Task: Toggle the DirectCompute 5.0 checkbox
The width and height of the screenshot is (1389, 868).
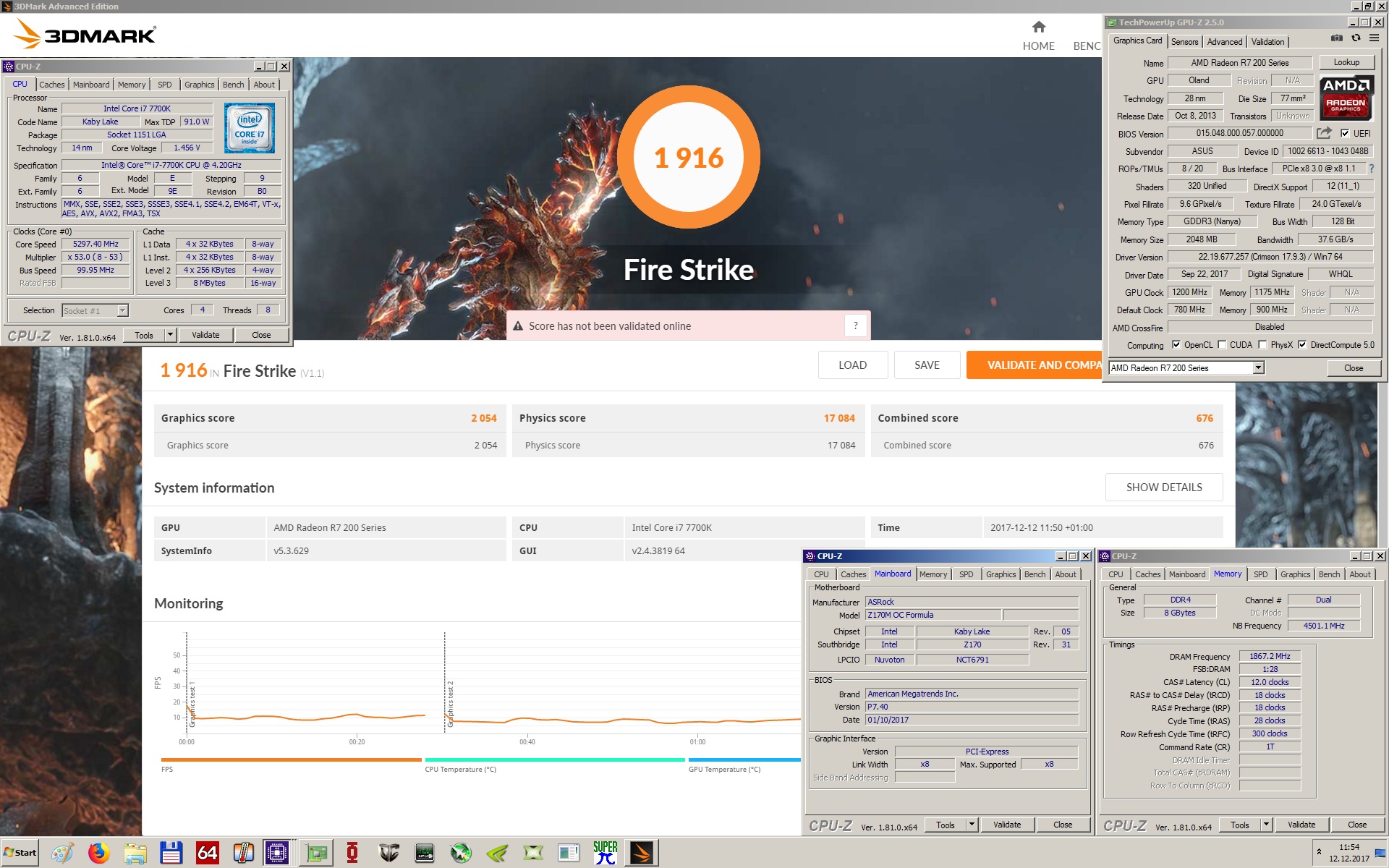Action: 1302,345
